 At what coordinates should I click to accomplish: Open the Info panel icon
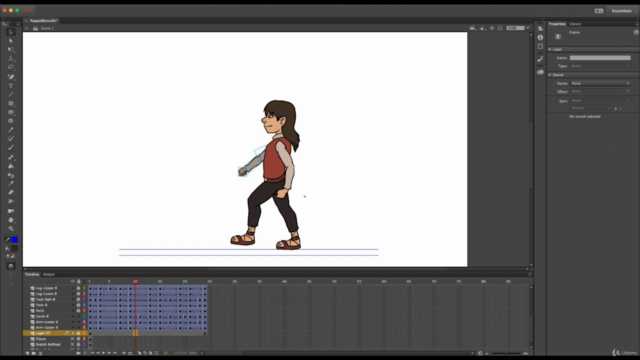point(540,38)
